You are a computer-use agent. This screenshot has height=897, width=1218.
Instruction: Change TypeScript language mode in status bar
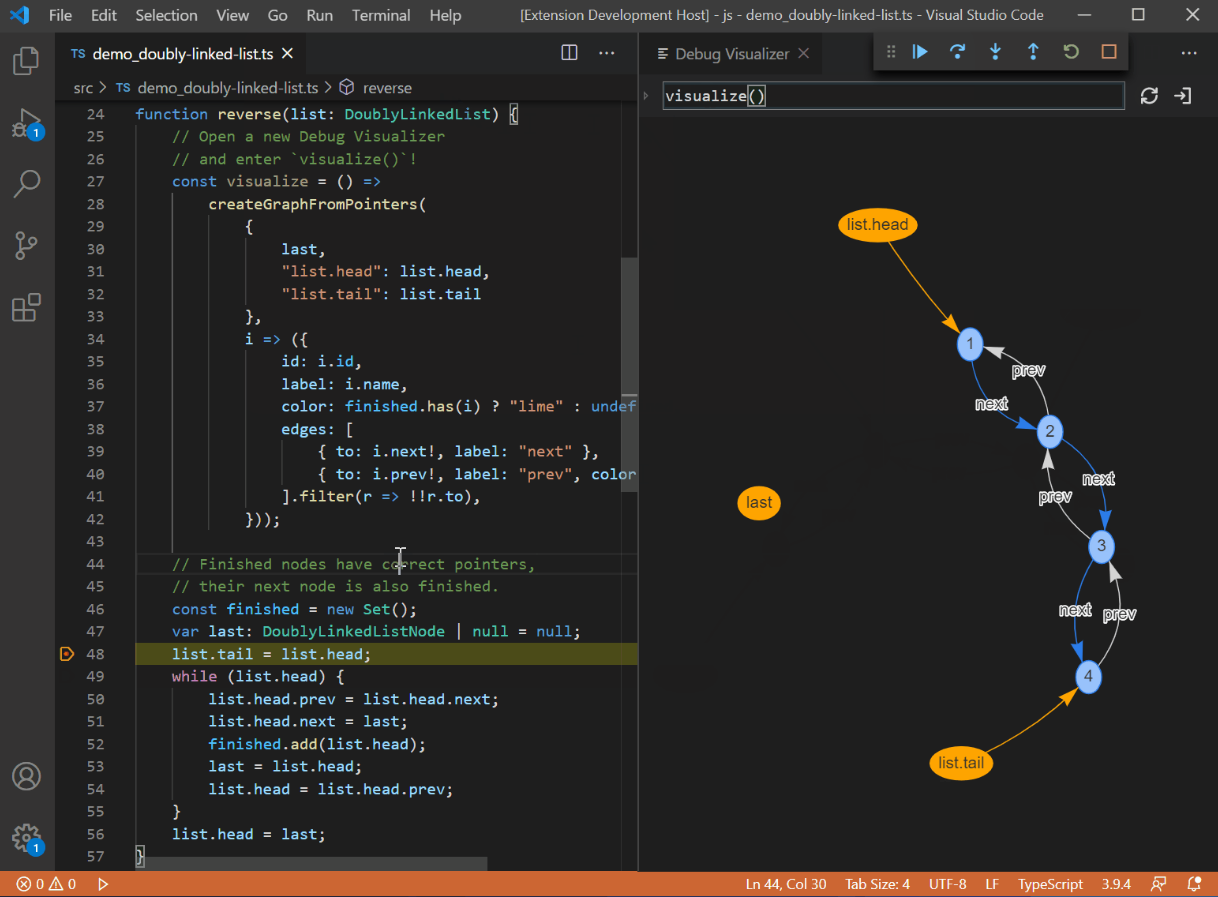click(1050, 884)
